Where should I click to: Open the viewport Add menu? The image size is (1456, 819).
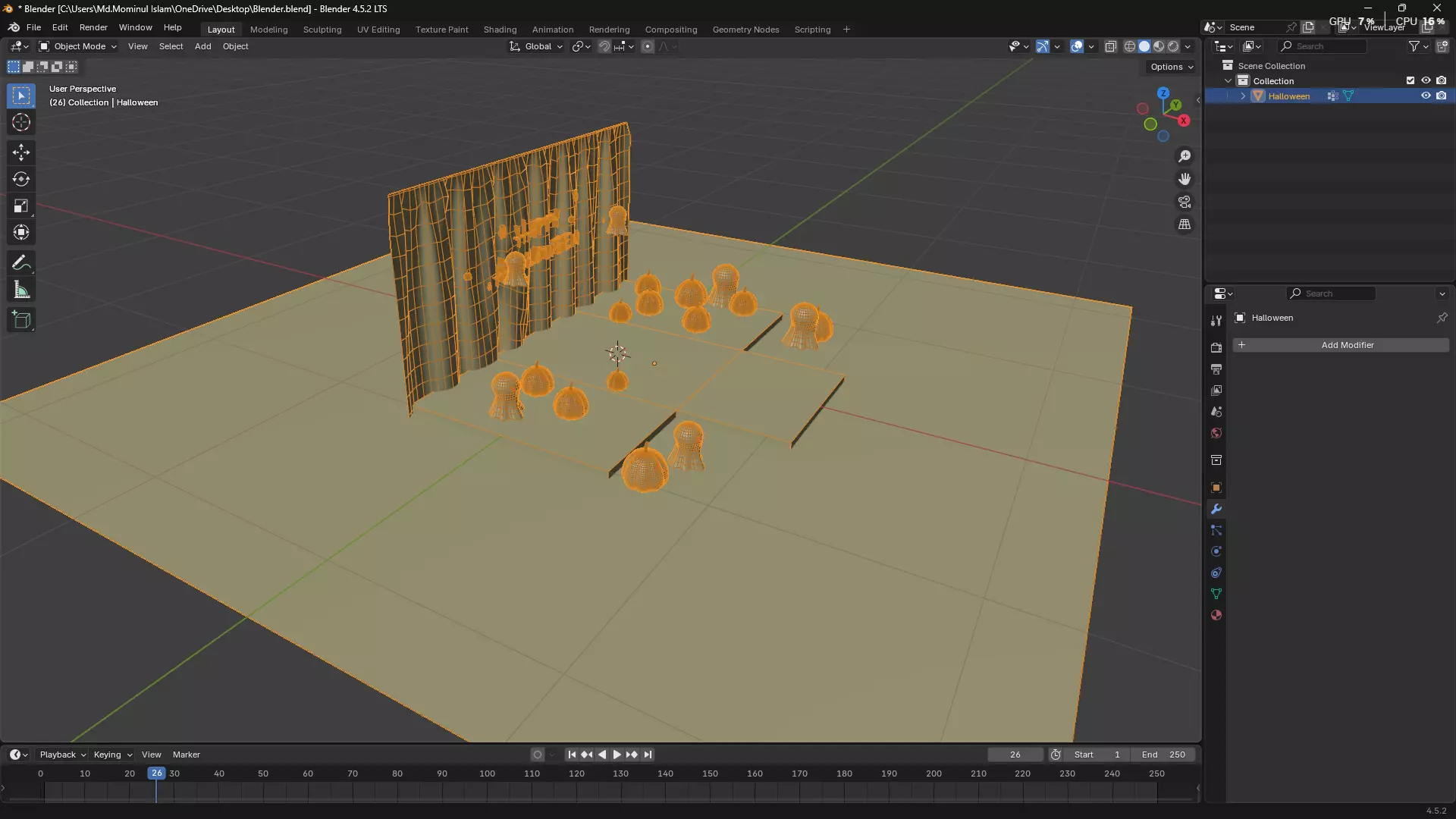coord(202,46)
